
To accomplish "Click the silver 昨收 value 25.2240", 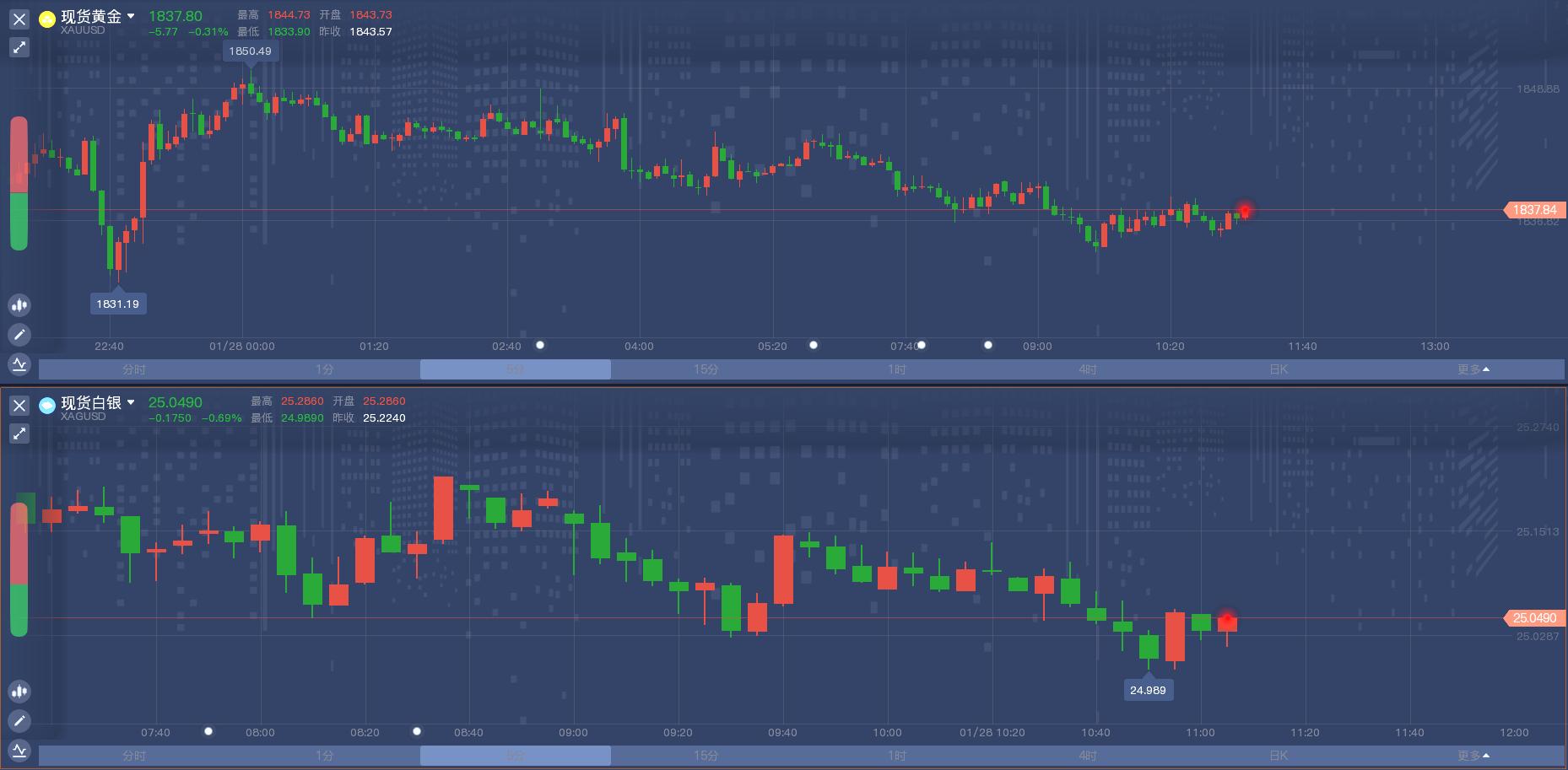I will click(384, 417).
